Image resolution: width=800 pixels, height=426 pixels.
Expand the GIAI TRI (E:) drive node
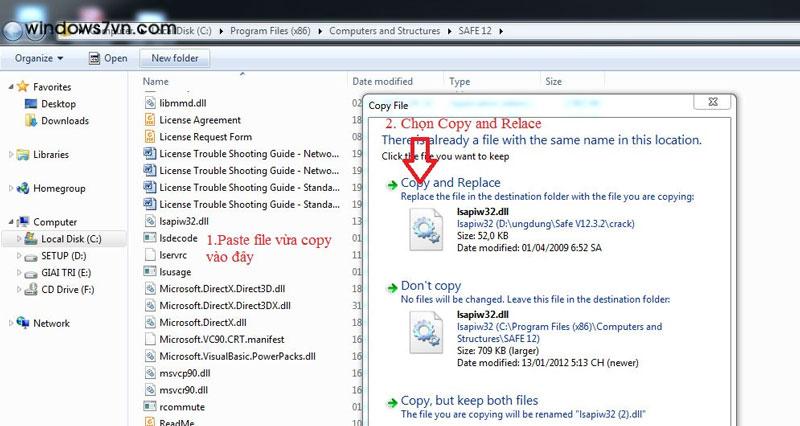[x=19, y=272]
